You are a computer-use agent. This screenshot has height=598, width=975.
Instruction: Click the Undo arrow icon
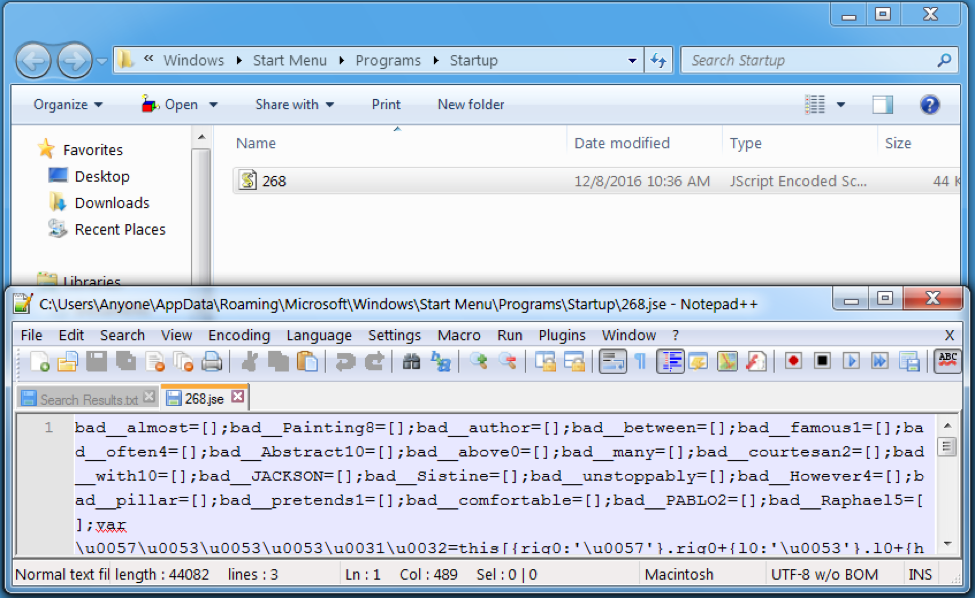click(x=344, y=361)
